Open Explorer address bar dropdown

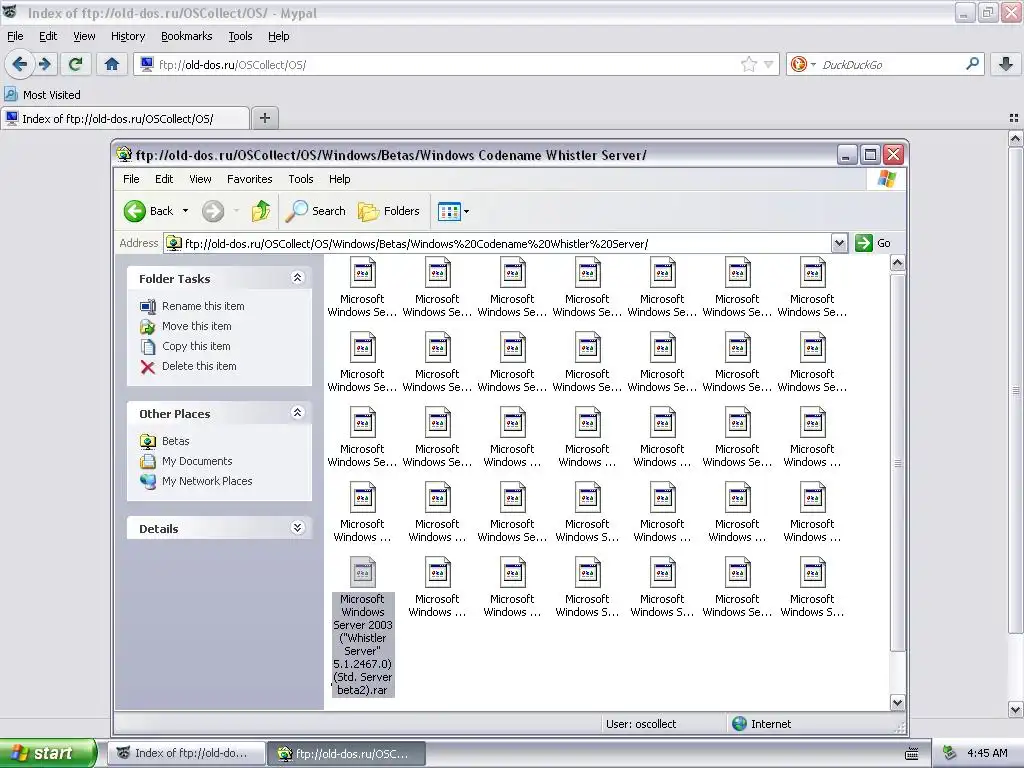tap(839, 244)
